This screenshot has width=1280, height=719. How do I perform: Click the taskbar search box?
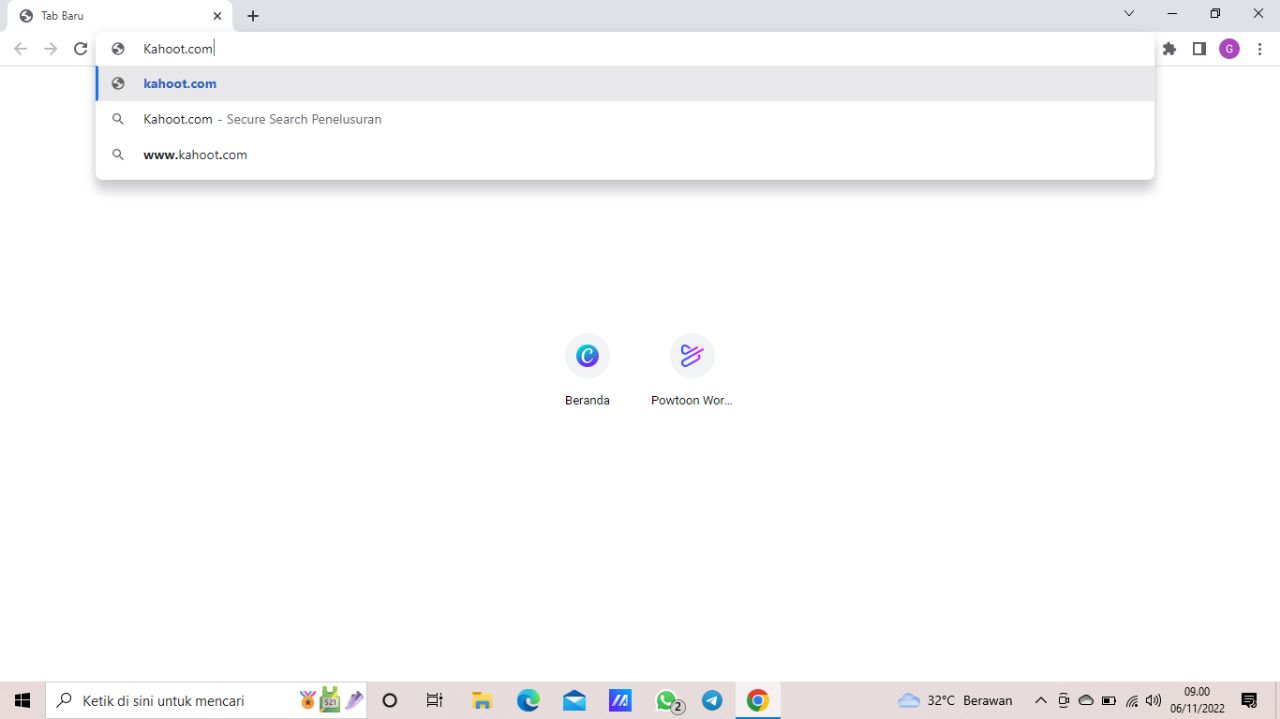point(206,701)
